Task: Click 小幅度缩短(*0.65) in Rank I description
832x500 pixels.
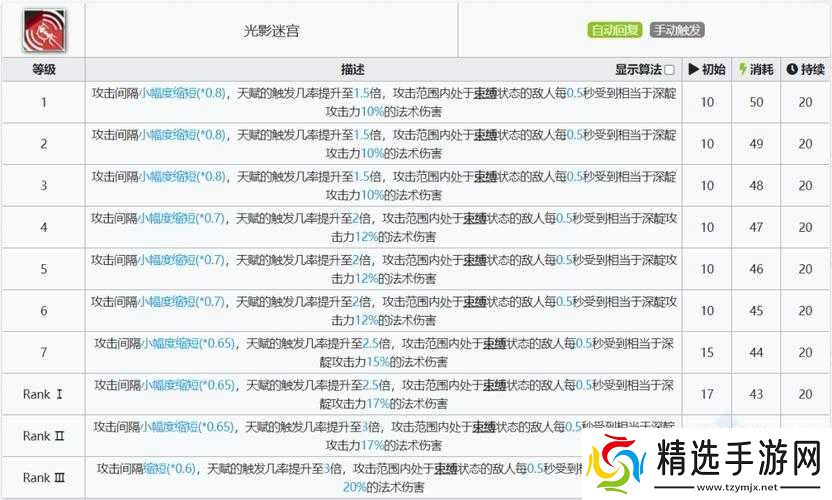Action: pyautogui.click(x=188, y=385)
